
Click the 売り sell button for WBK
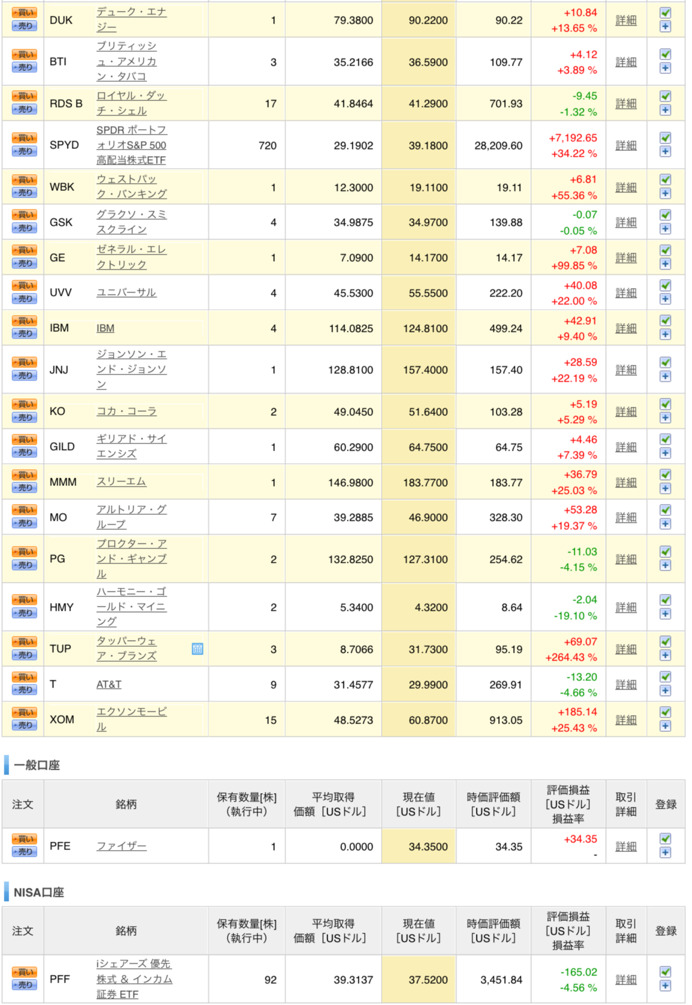click(24, 193)
